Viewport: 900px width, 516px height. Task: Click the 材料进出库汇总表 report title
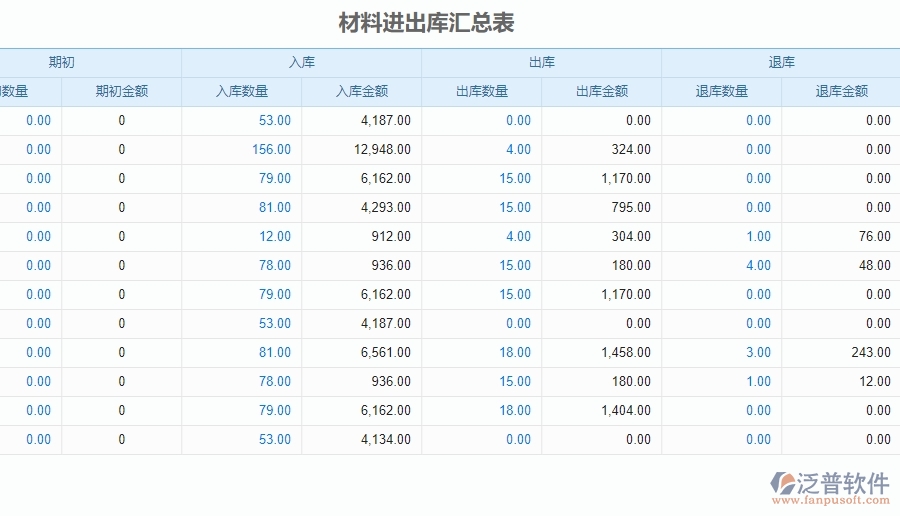(426, 23)
